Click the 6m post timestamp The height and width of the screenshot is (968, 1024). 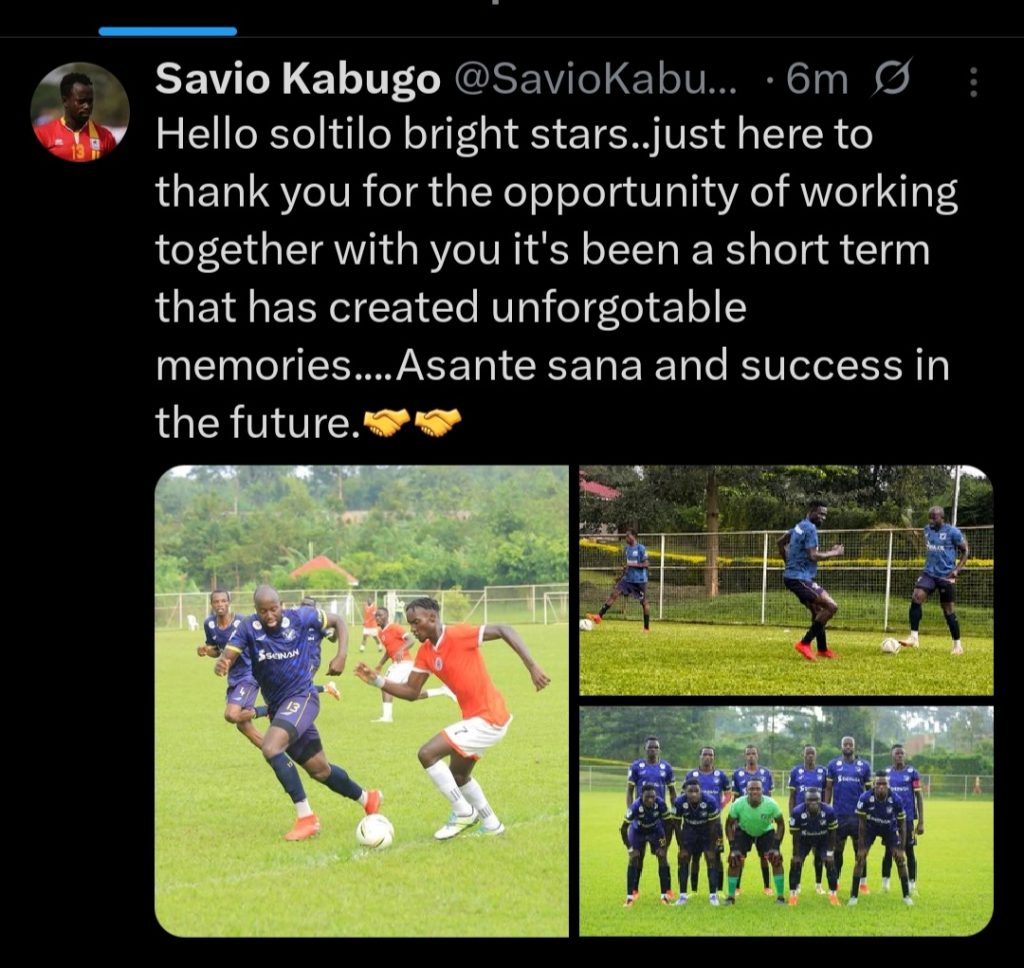(x=816, y=80)
